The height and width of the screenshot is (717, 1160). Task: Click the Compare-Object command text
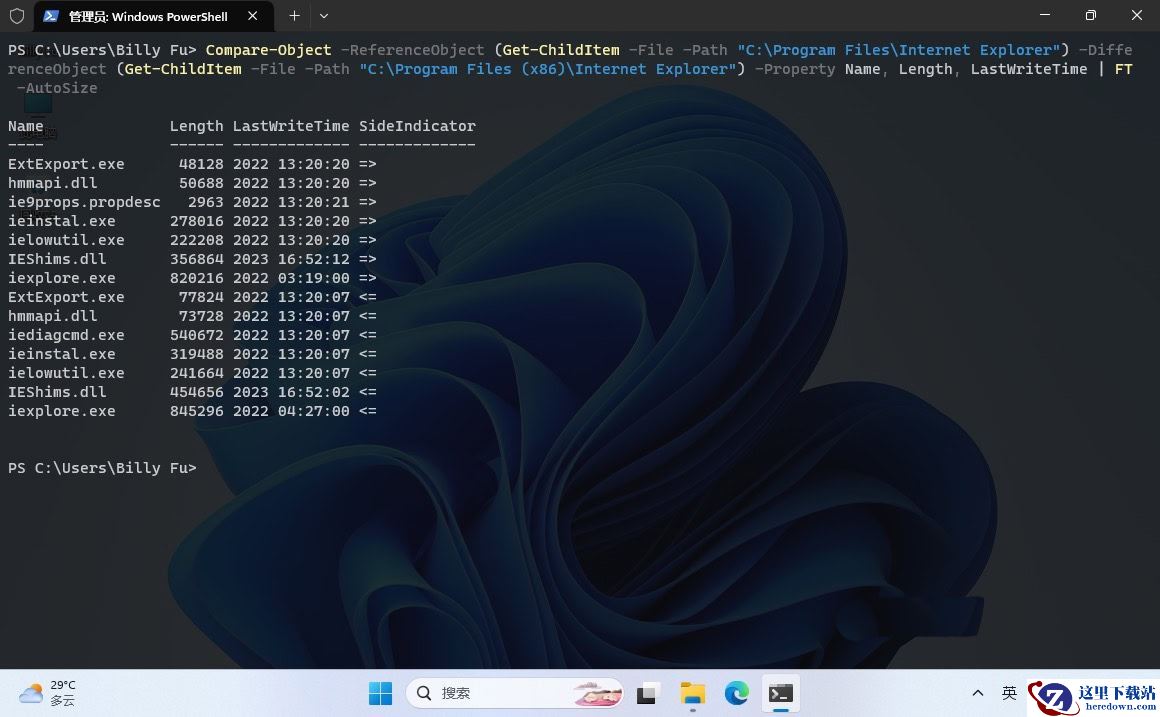(x=269, y=50)
